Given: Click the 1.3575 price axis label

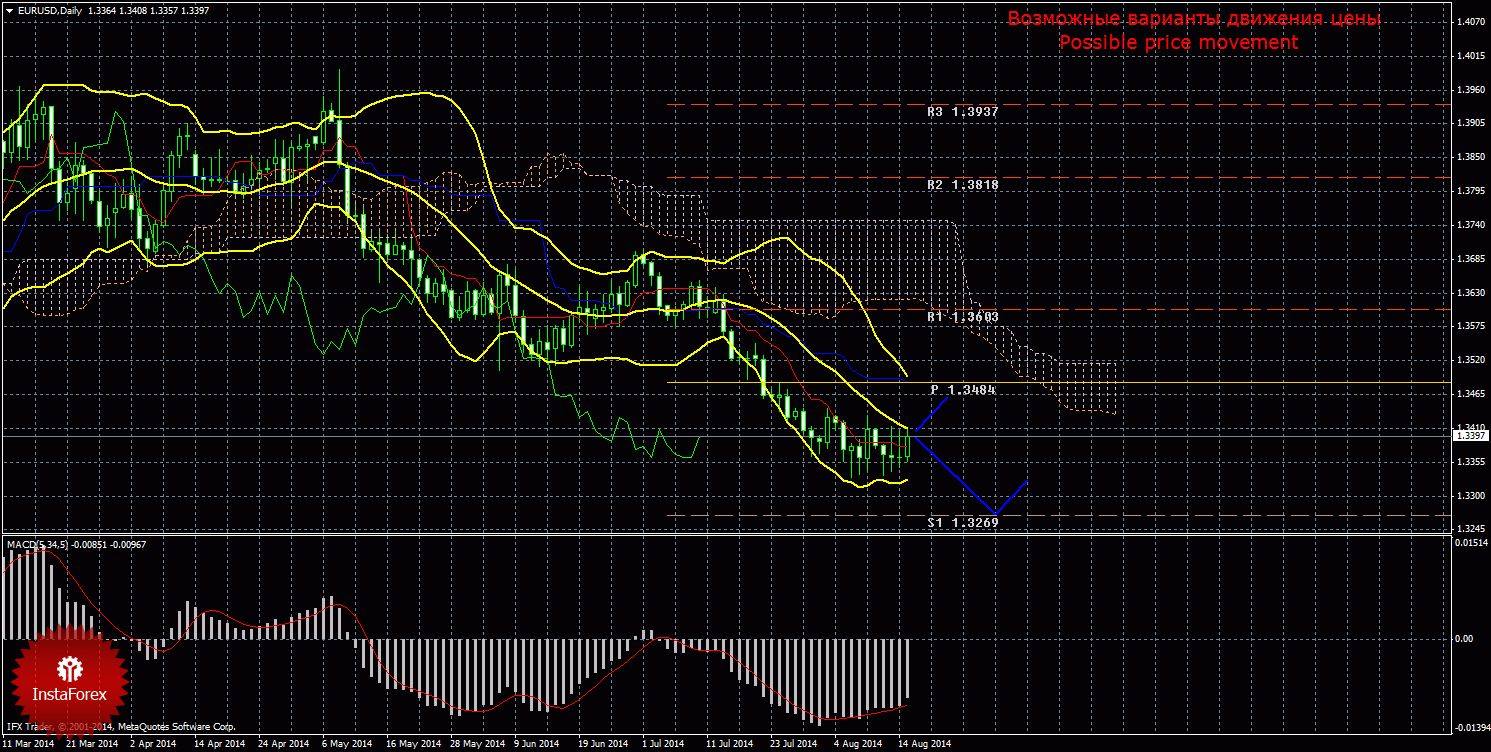Looking at the screenshot, I should (1471, 326).
